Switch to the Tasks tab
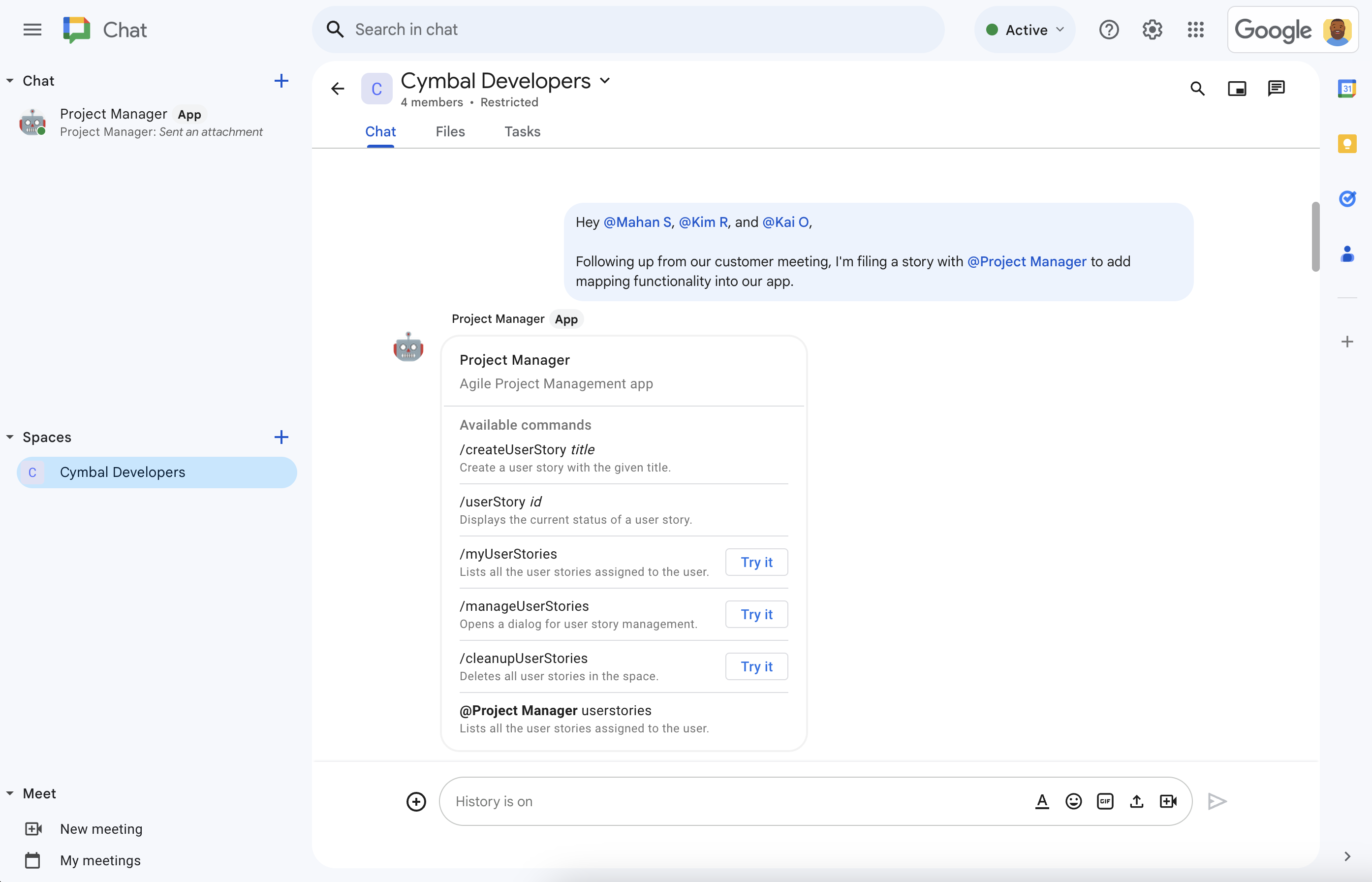Image resolution: width=1372 pixels, height=882 pixels. pyautogui.click(x=522, y=131)
